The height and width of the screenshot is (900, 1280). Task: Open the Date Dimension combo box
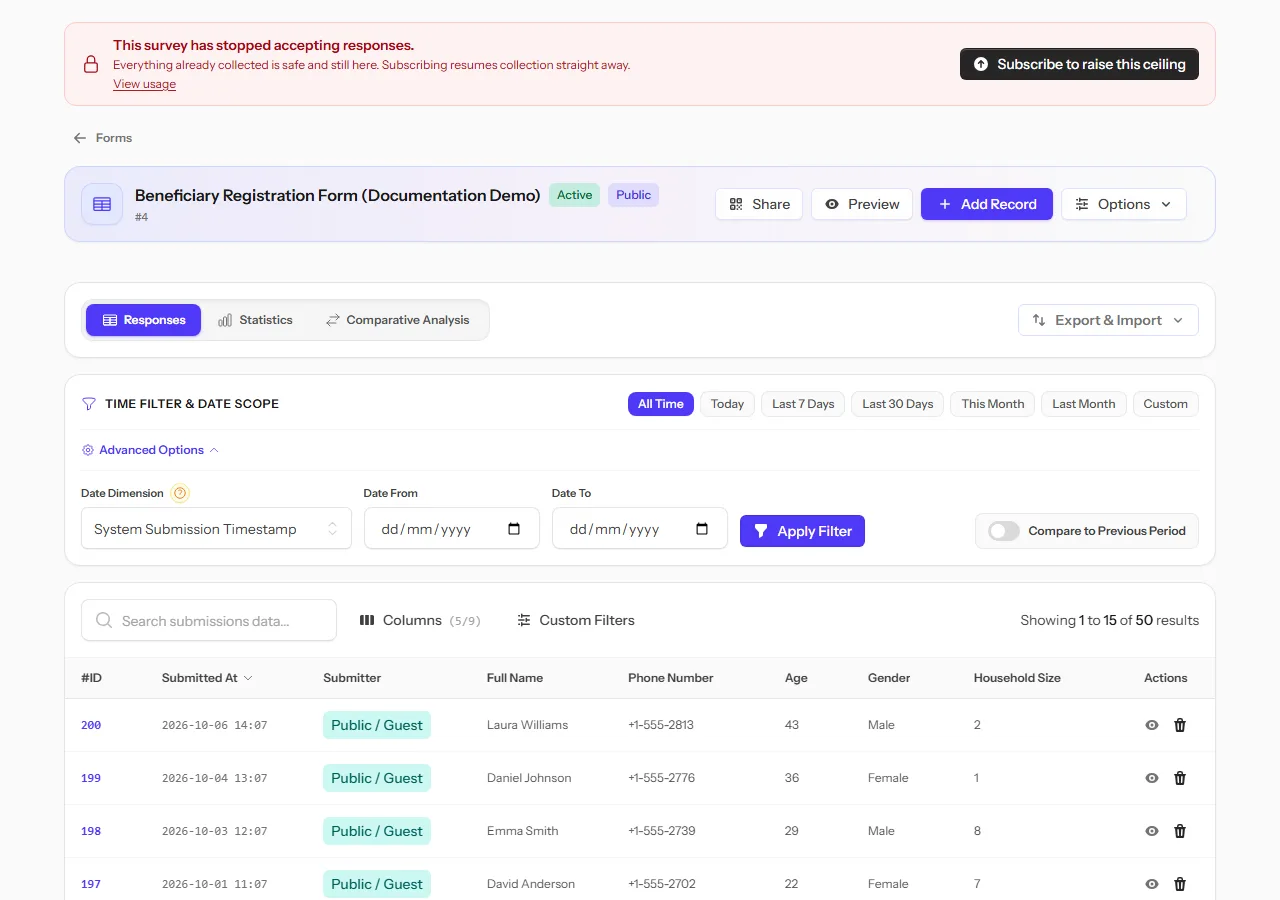tap(216, 529)
